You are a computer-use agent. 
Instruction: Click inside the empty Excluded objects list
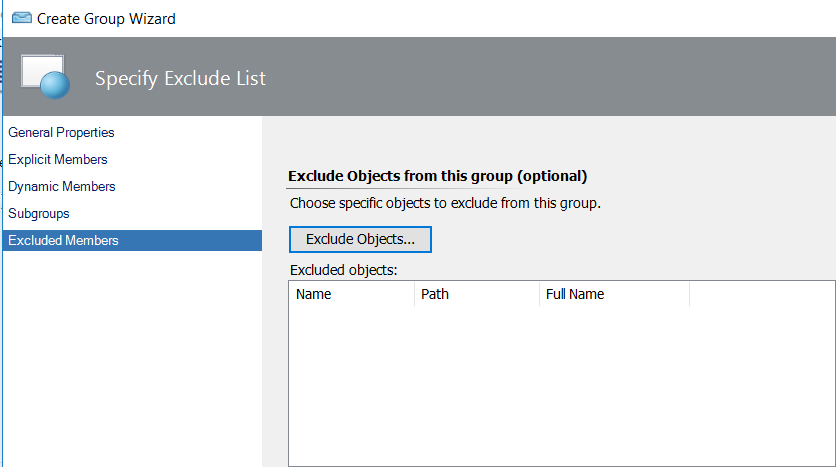562,386
